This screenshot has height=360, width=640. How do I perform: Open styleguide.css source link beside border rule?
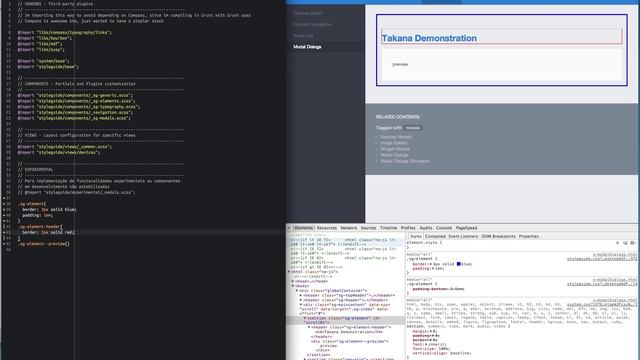[602, 259]
